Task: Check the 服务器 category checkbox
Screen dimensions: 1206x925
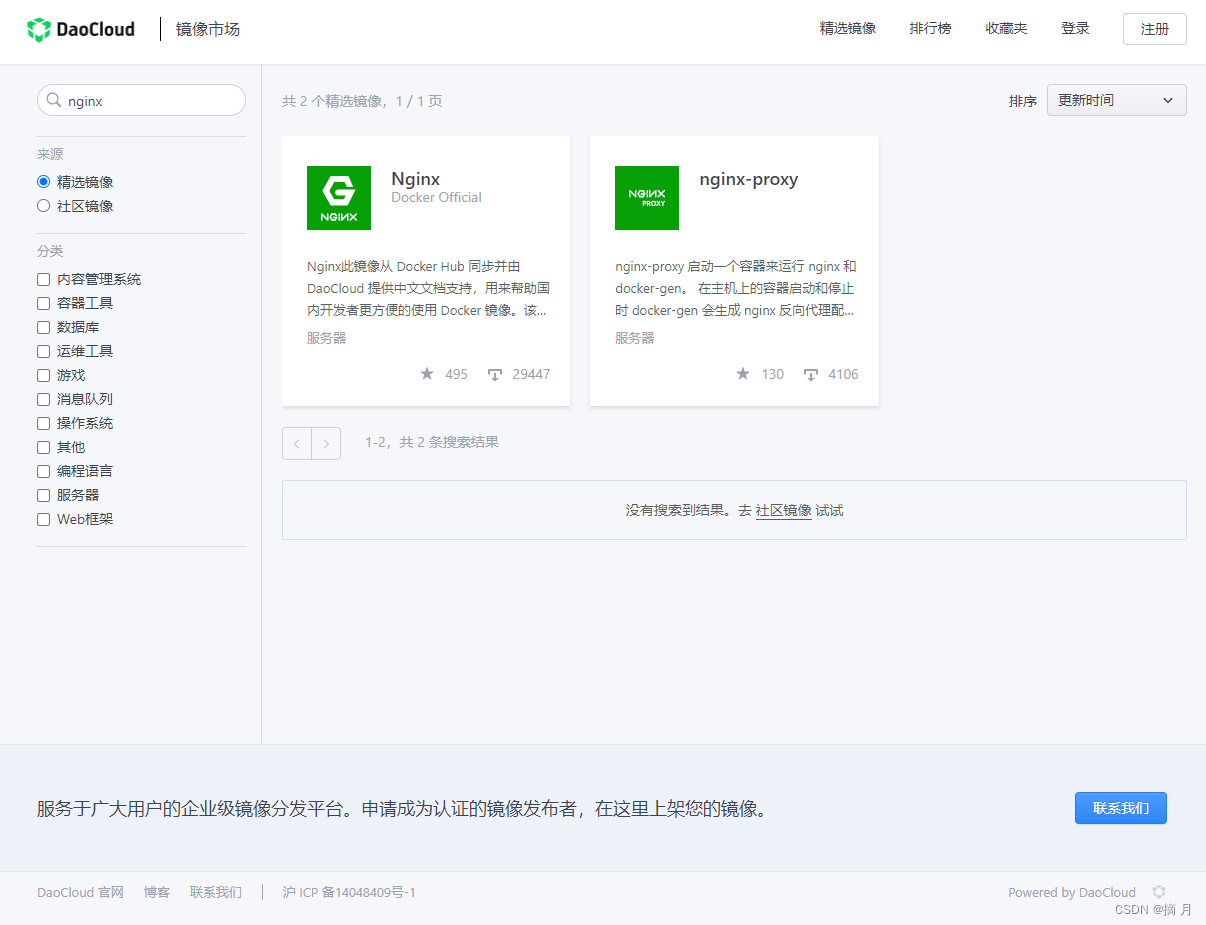Action: (43, 495)
